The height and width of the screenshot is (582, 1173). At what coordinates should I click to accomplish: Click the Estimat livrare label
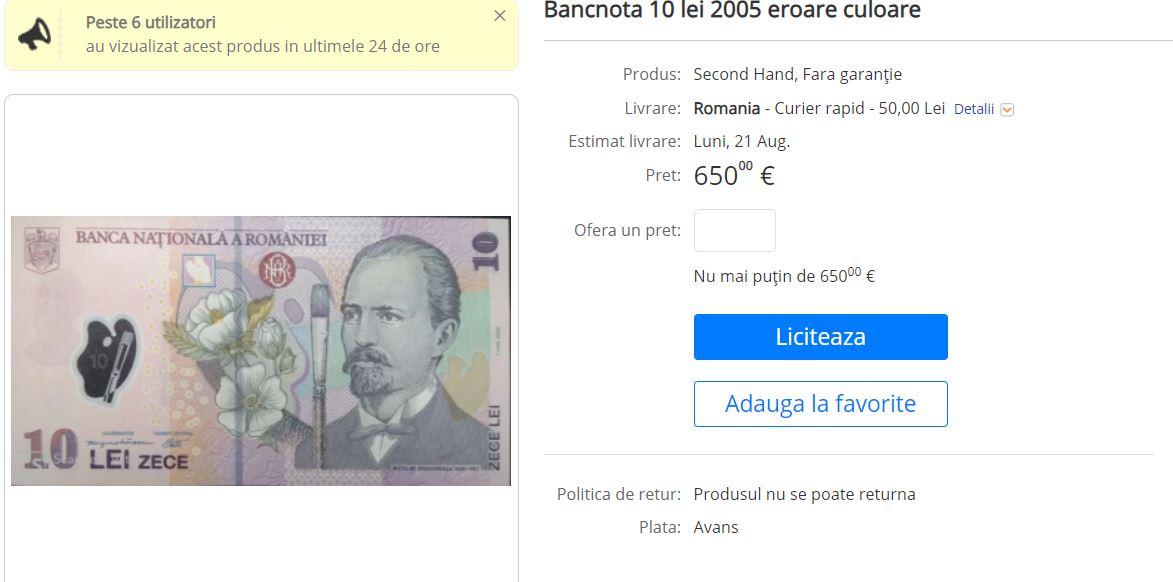point(625,141)
